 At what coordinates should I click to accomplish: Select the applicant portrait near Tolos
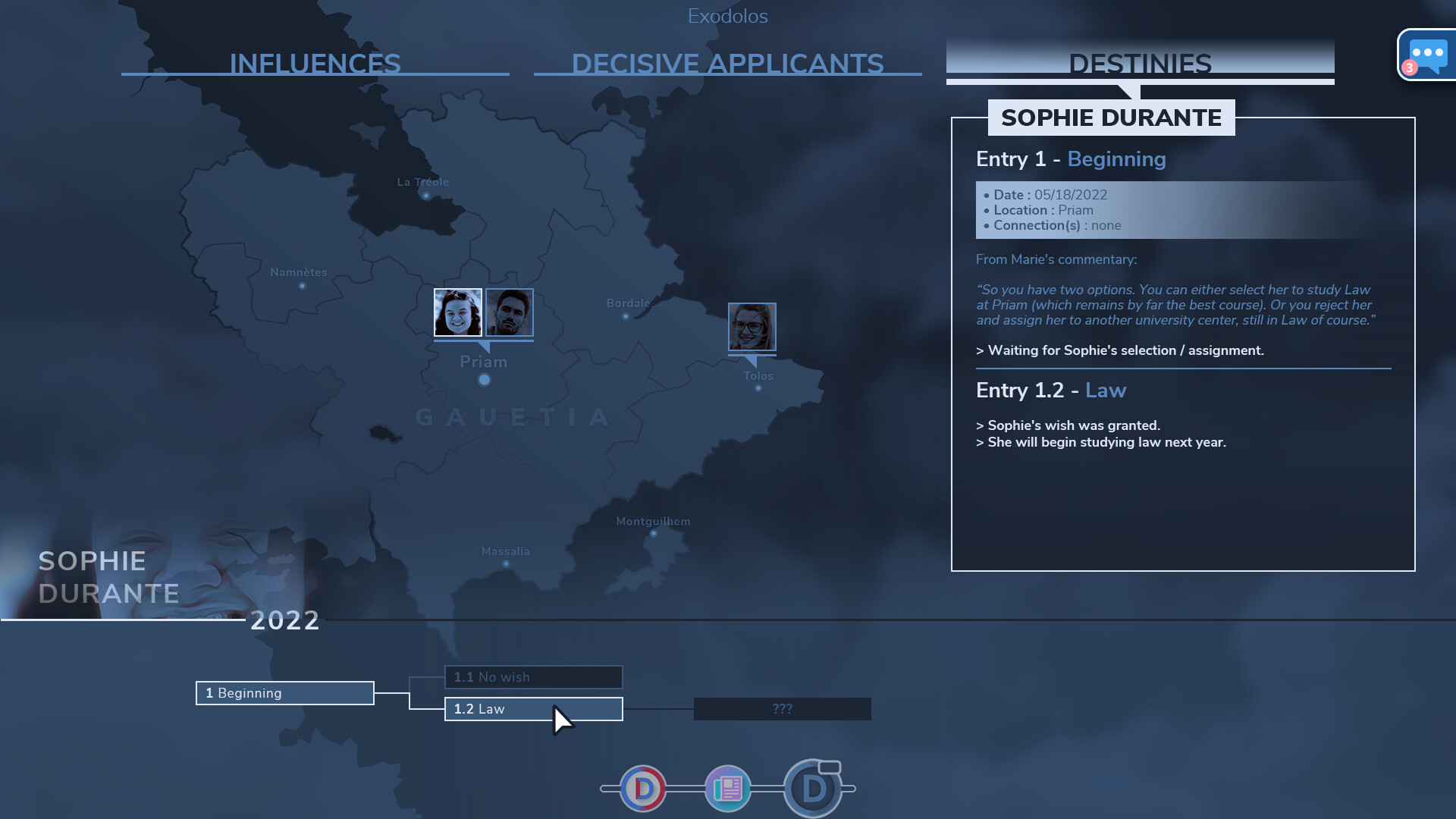click(752, 327)
